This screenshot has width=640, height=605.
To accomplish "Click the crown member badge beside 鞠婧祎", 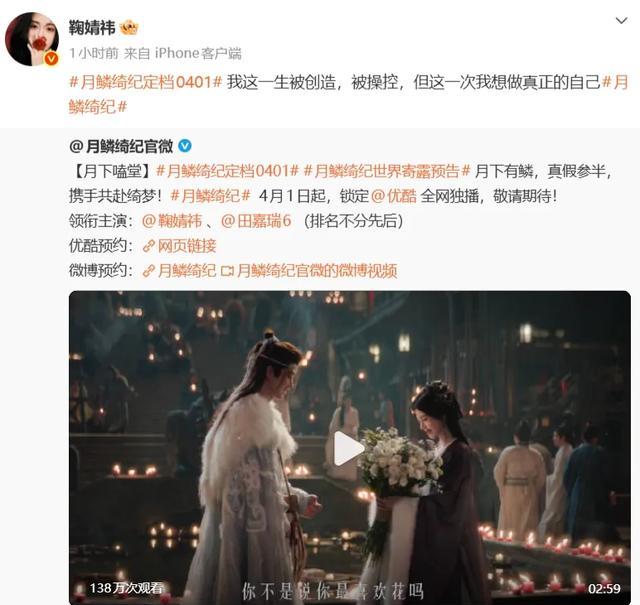I will (x=129, y=28).
